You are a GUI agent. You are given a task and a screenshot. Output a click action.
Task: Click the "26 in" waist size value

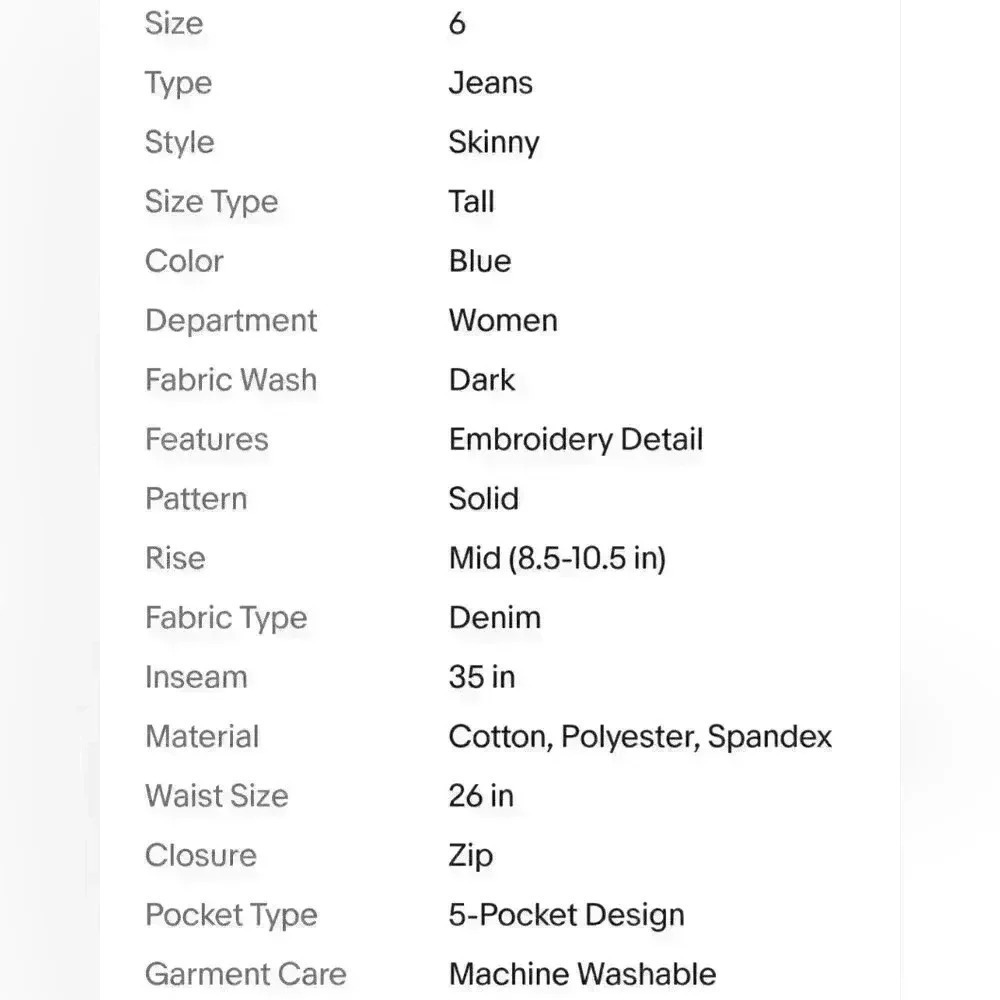[x=480, y=796]
